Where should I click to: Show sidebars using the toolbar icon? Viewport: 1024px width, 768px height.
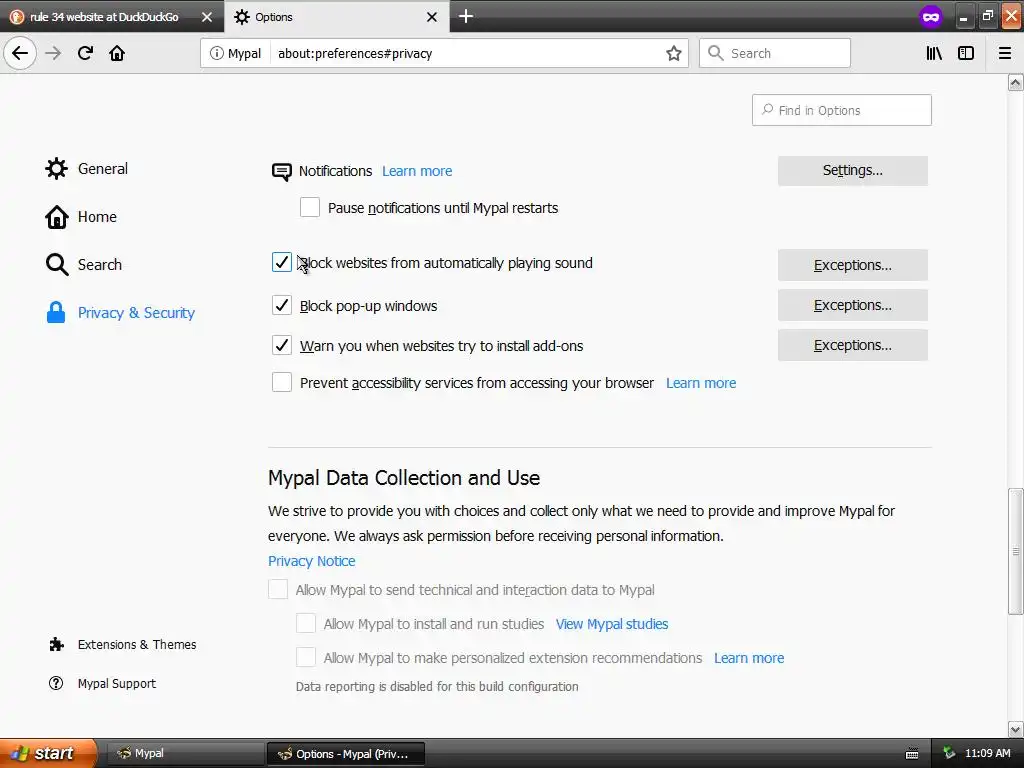(x=966, y=53)
